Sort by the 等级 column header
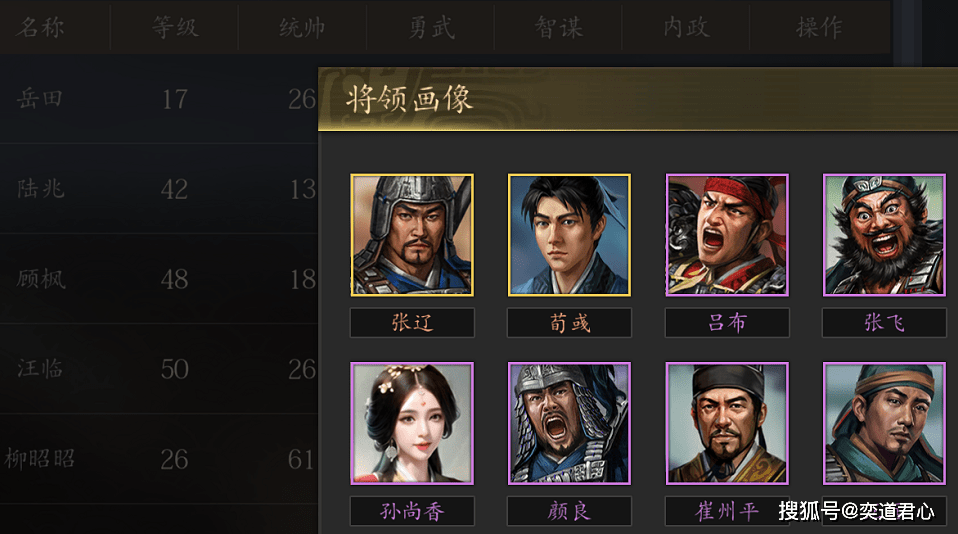This screenshot has width=958, height=534. point(175,27)
